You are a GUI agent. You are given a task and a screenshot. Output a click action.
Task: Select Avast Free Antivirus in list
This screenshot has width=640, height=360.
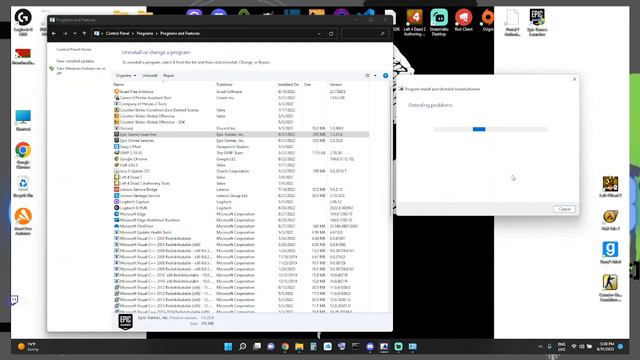pos(241,92)
